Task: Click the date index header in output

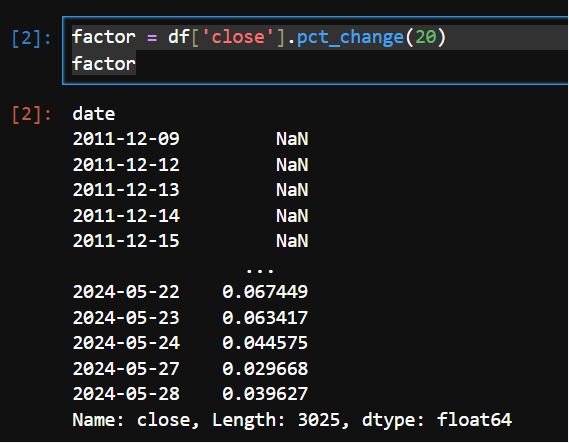Action: coord(94,114)
